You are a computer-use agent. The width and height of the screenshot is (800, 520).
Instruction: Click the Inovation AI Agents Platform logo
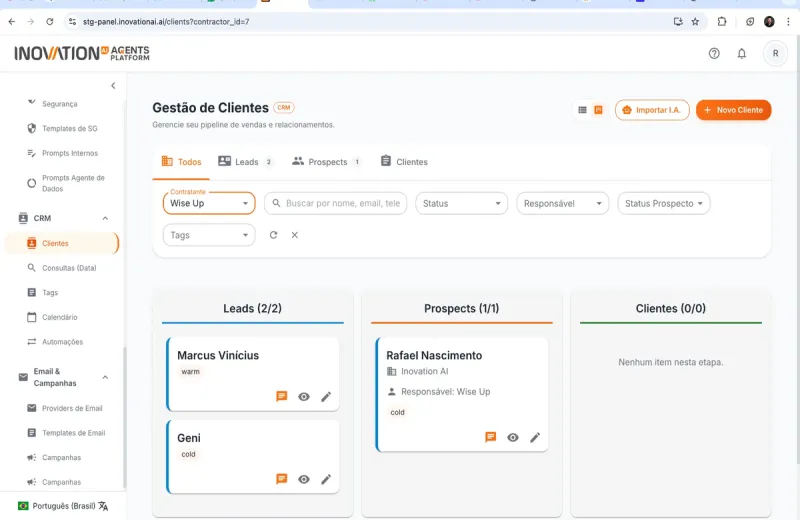82,53
